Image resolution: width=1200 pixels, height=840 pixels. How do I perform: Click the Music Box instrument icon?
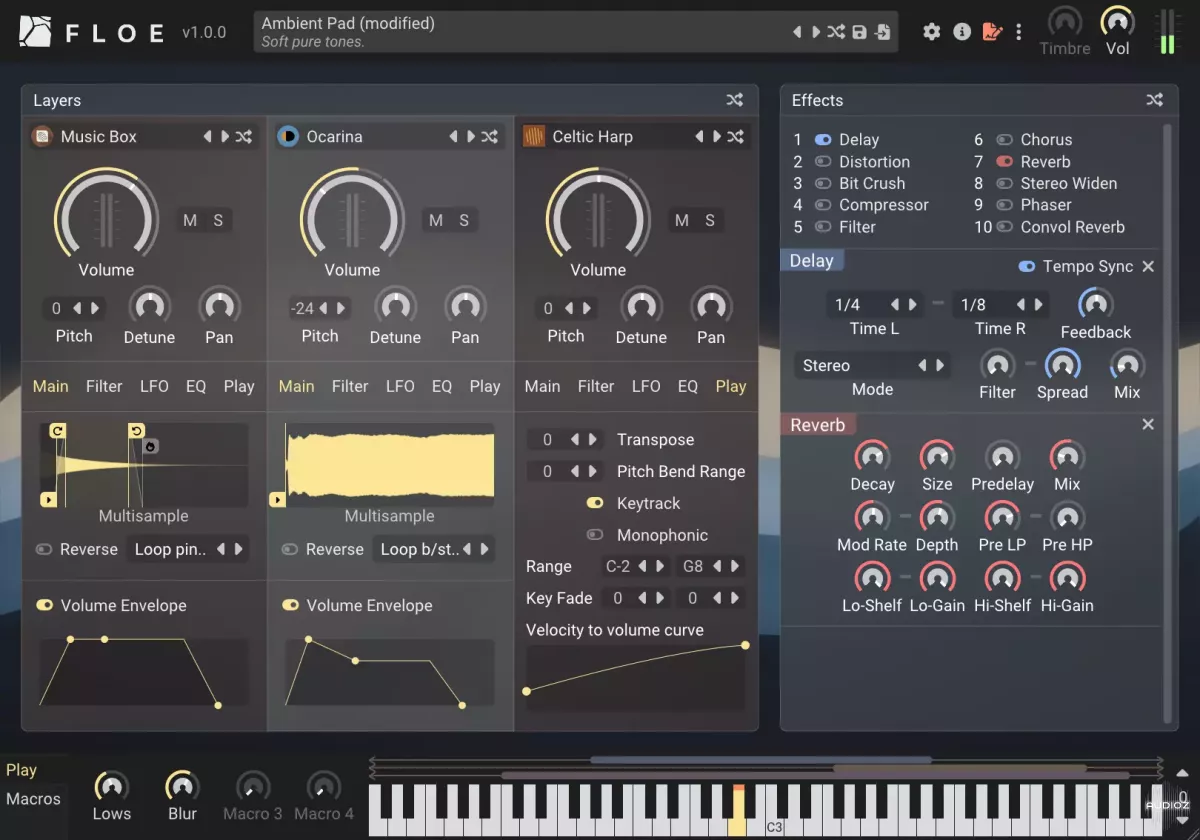[42, 136]
